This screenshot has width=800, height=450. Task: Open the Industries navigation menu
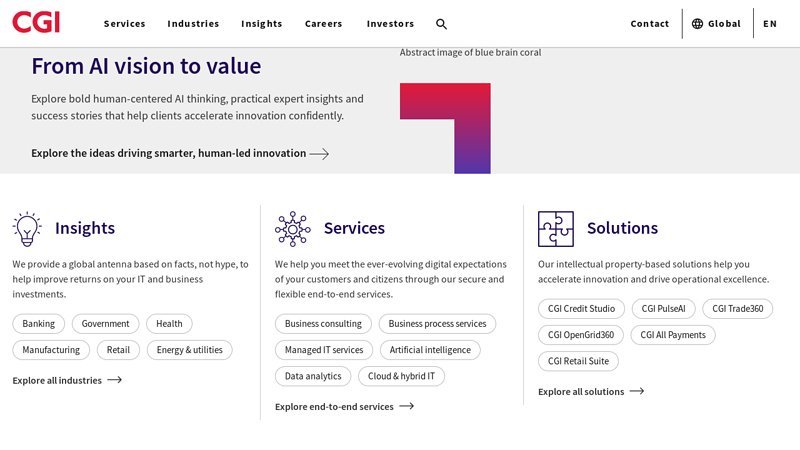pos(193,24)
